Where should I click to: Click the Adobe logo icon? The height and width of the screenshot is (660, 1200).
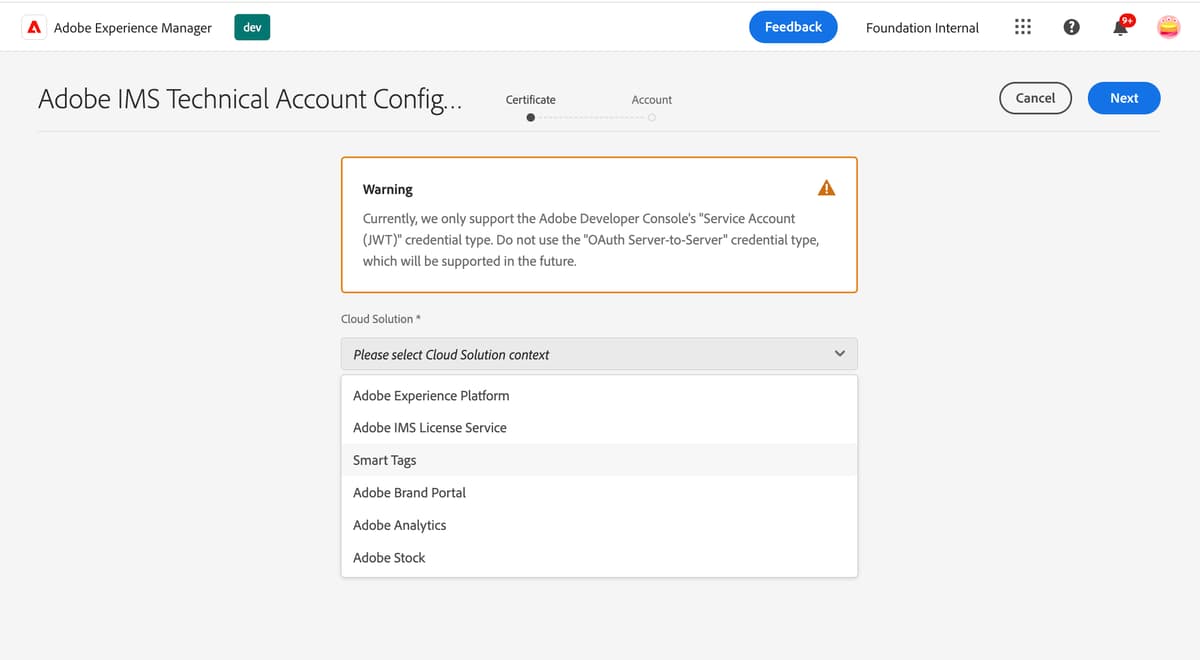pyautogui.click(x=35, y=28)
